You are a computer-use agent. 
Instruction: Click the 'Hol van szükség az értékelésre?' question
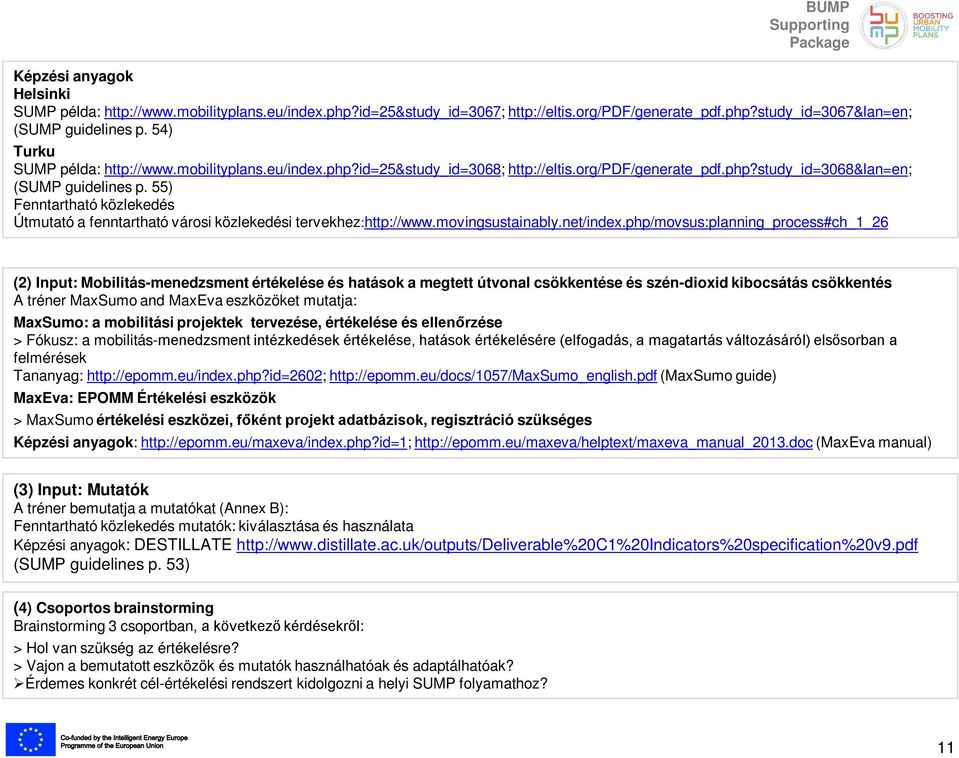click(126, 648)
